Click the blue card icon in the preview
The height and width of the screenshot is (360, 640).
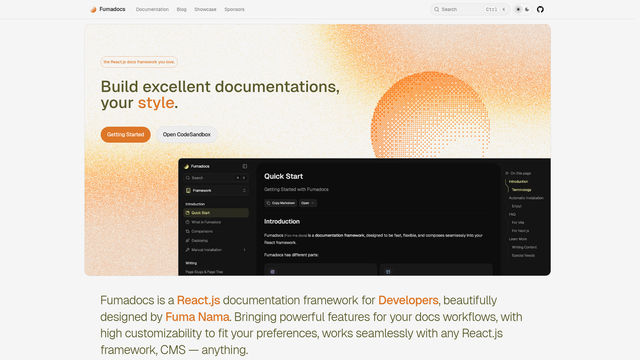pyautogui.click(x=388, y=271)
